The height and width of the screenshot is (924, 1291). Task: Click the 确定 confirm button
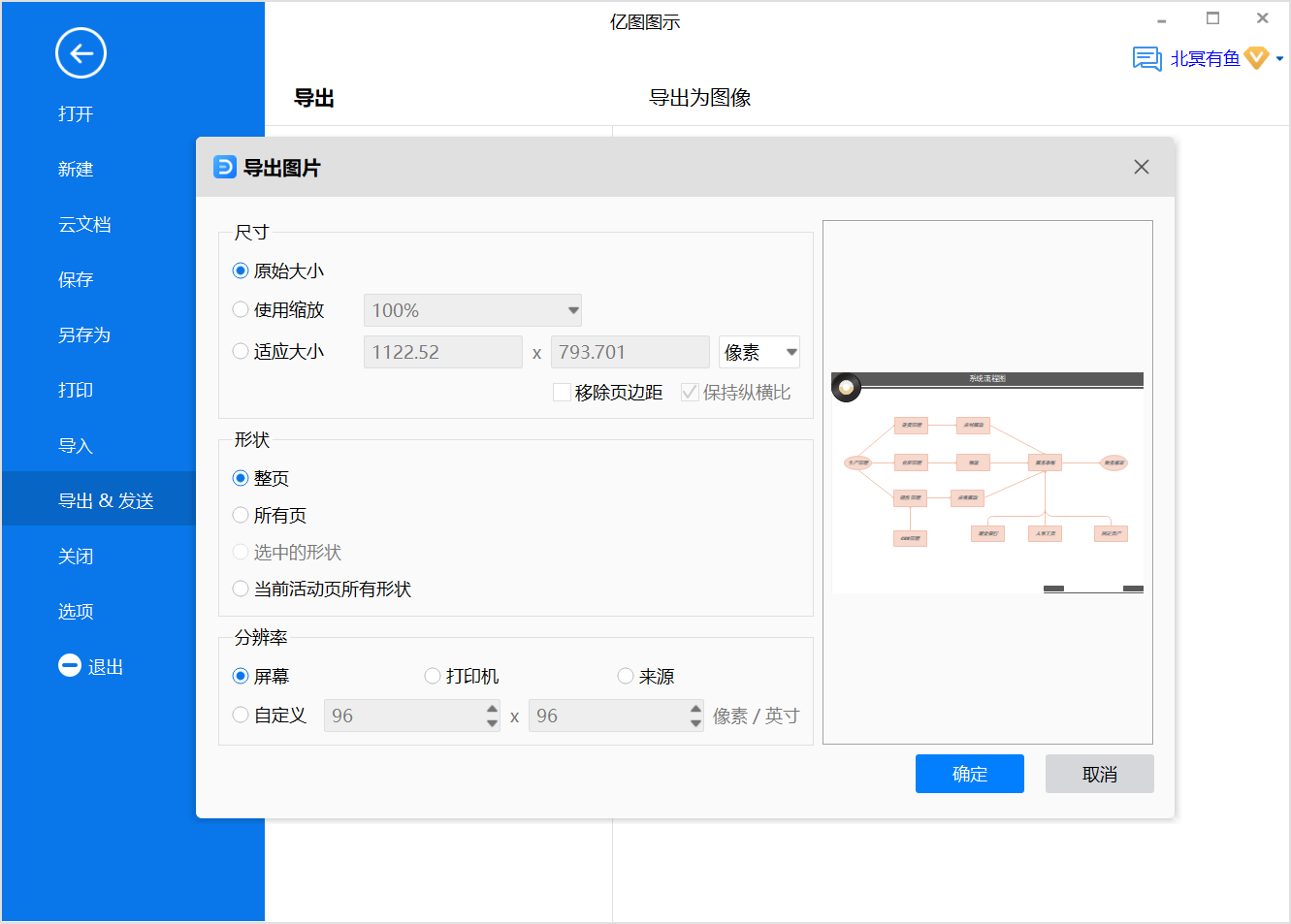point(970,774)
